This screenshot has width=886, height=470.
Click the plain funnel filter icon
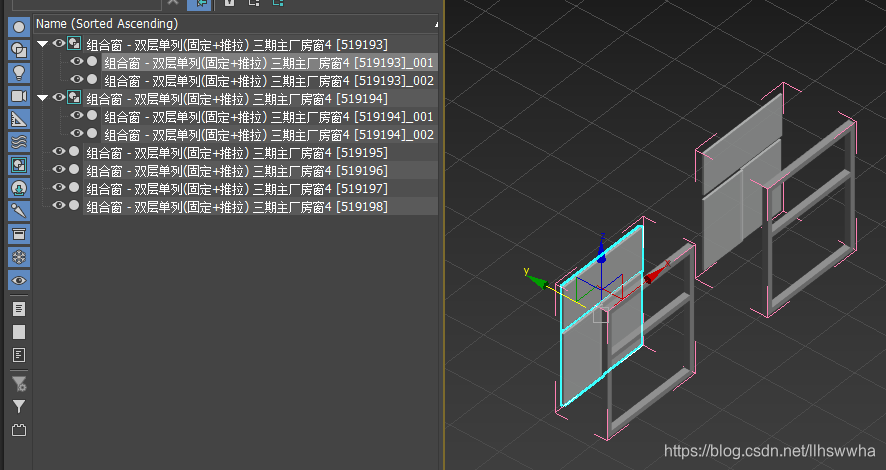19,407
